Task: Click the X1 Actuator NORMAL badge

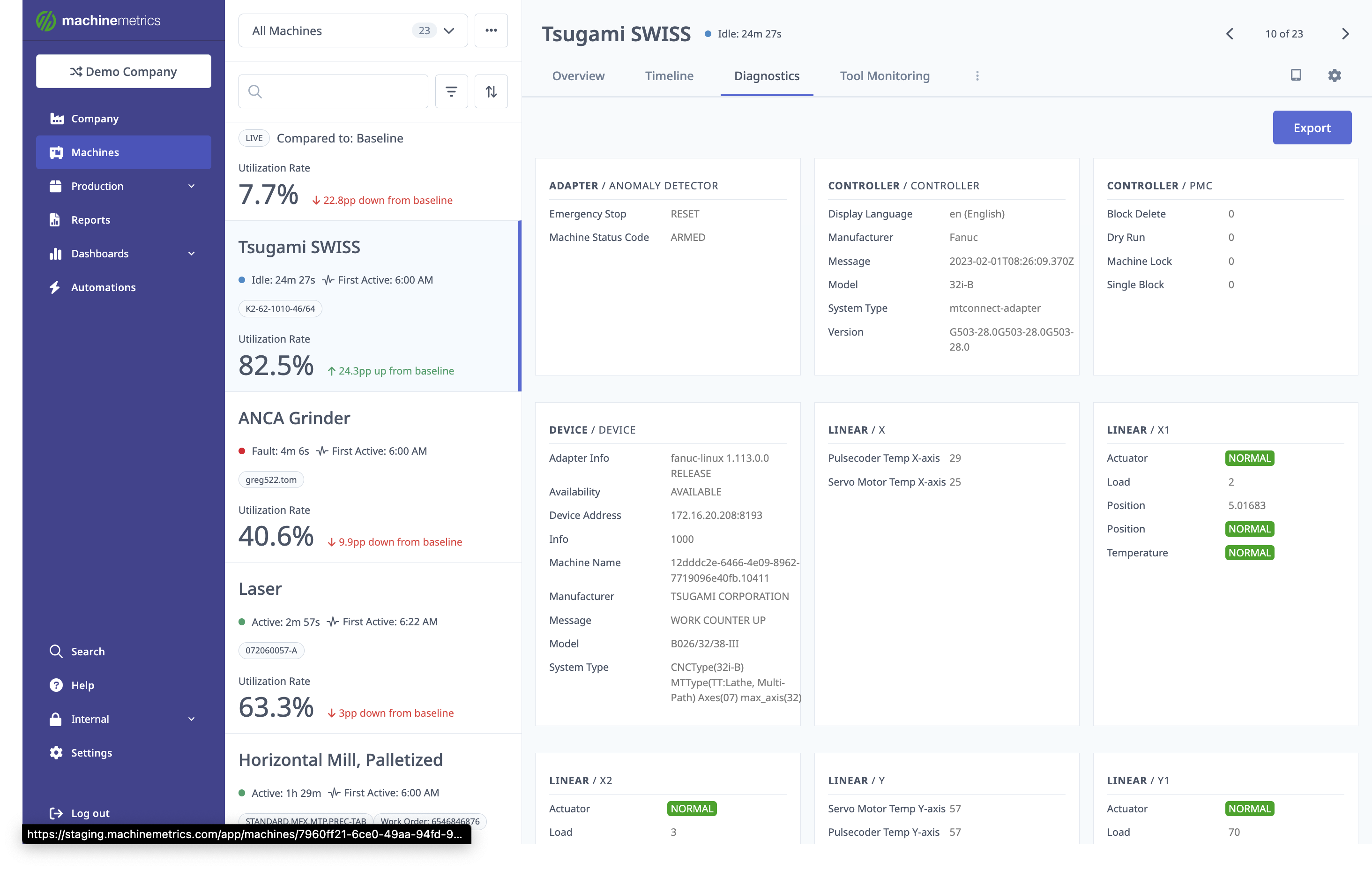Action: click(x=1250, y=458)
